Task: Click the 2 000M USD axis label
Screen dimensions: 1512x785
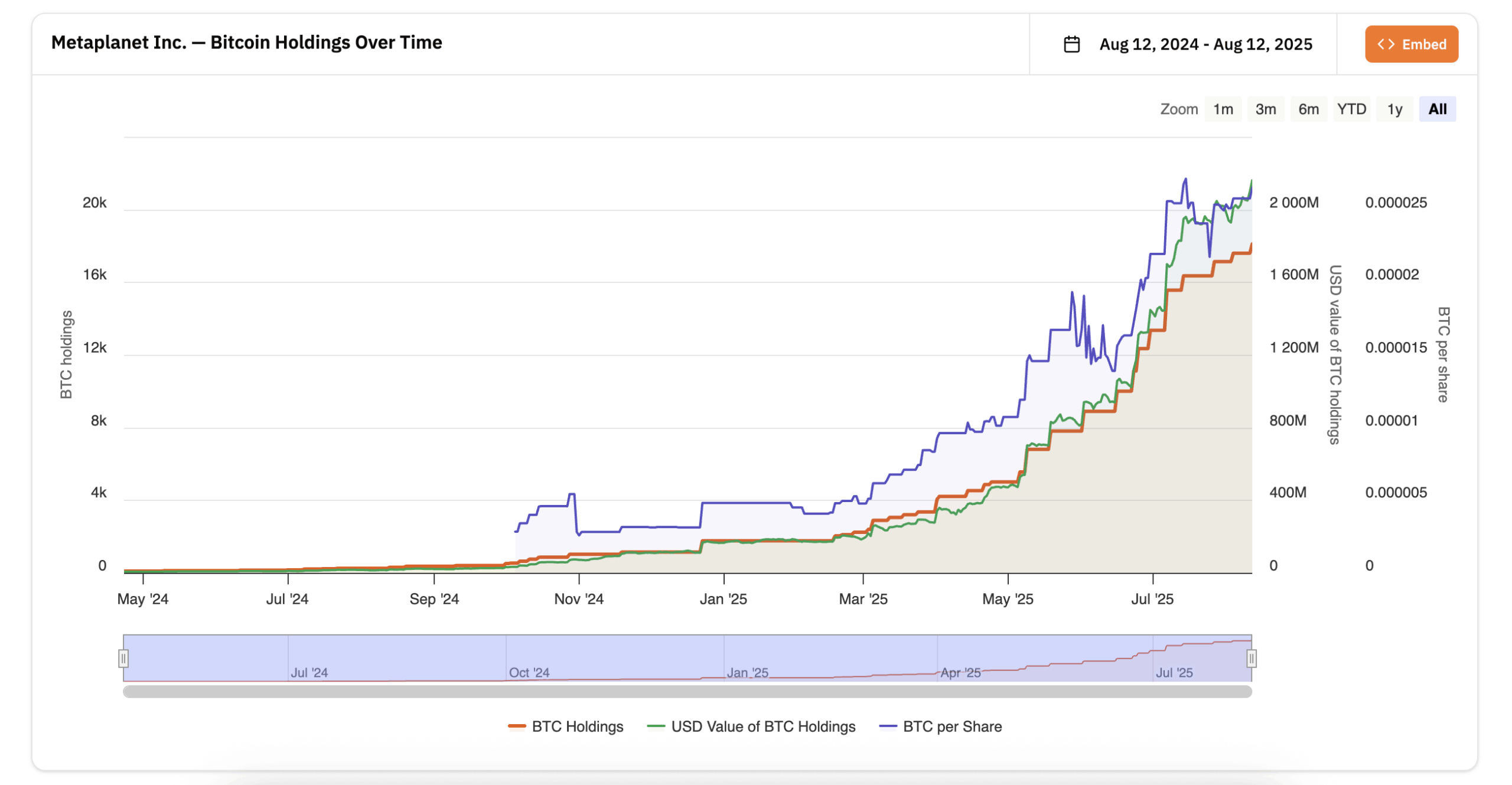Action: coord(1294,203)
